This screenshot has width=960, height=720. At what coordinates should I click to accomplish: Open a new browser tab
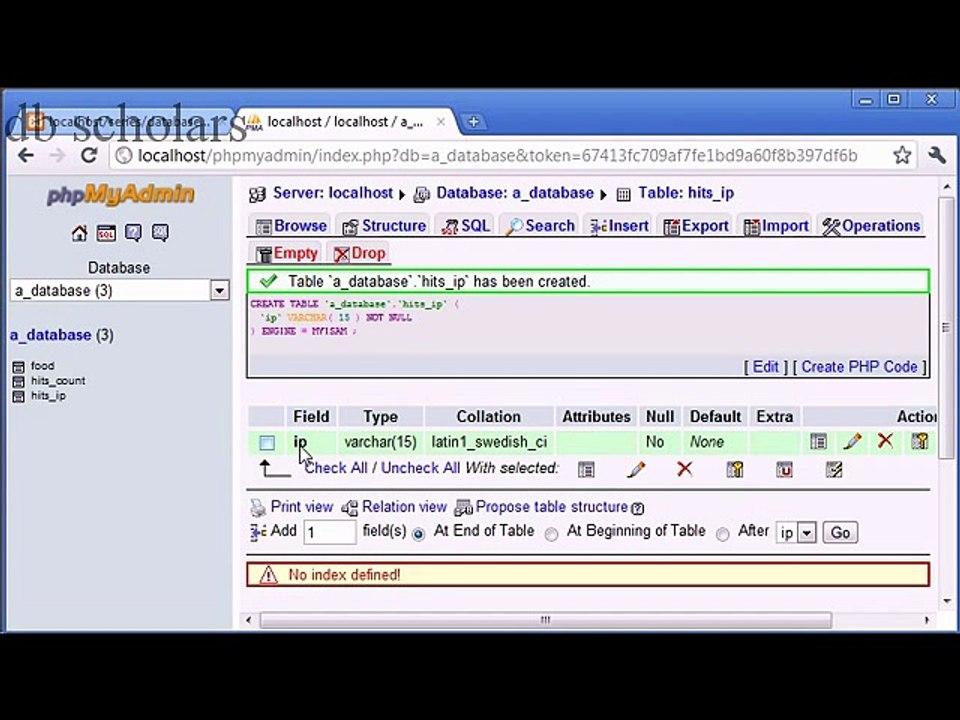[473, 122]
